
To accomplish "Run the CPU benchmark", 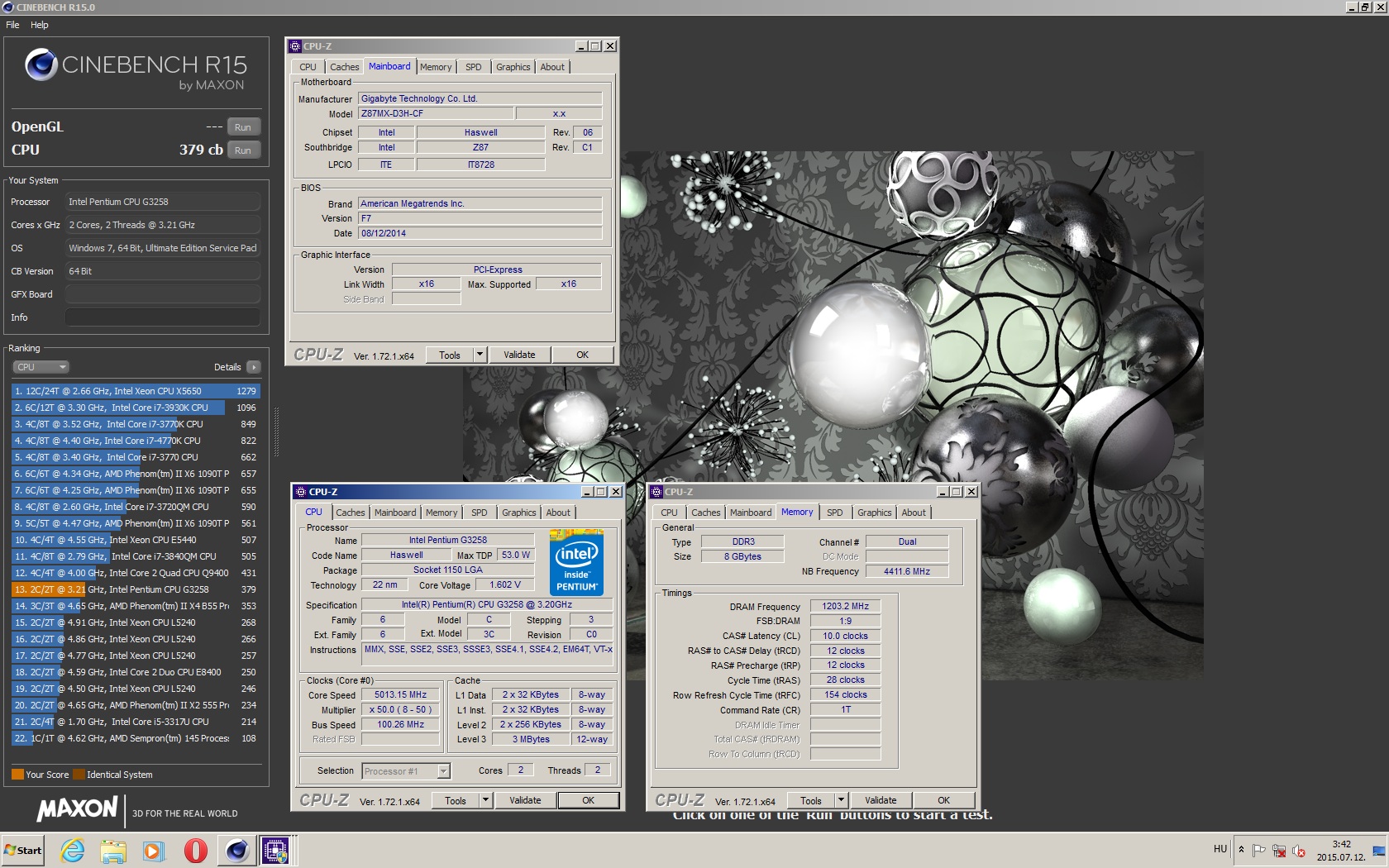I will 243,150.
